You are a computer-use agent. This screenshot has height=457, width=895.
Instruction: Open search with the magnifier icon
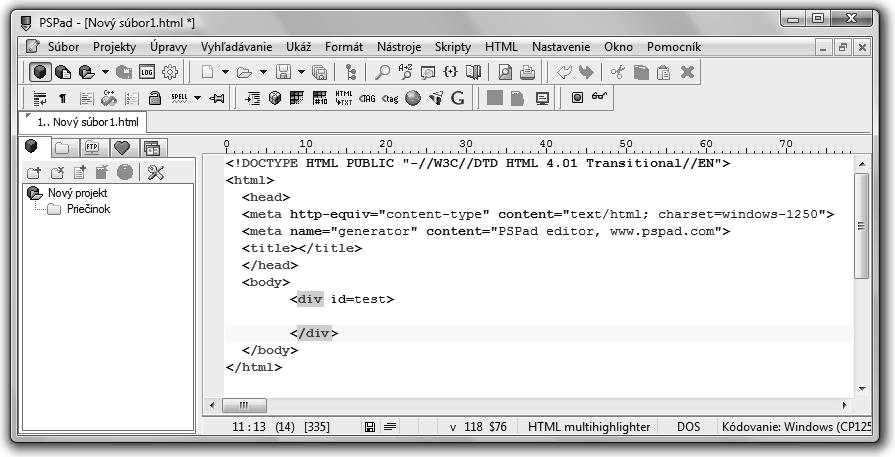tap(382, 72)
